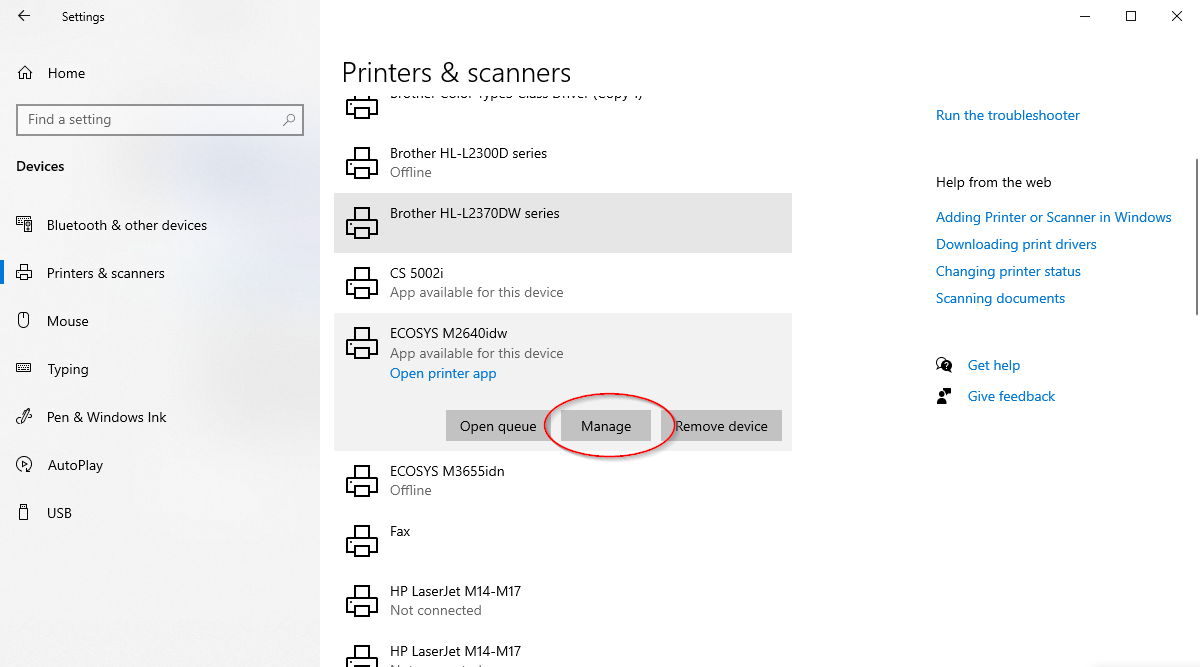The width and height of the screenshot is (1200, 667).
Task: Click the not connected HP LaserJet M14-M17 icon
Action: click(x=362, y=601)
